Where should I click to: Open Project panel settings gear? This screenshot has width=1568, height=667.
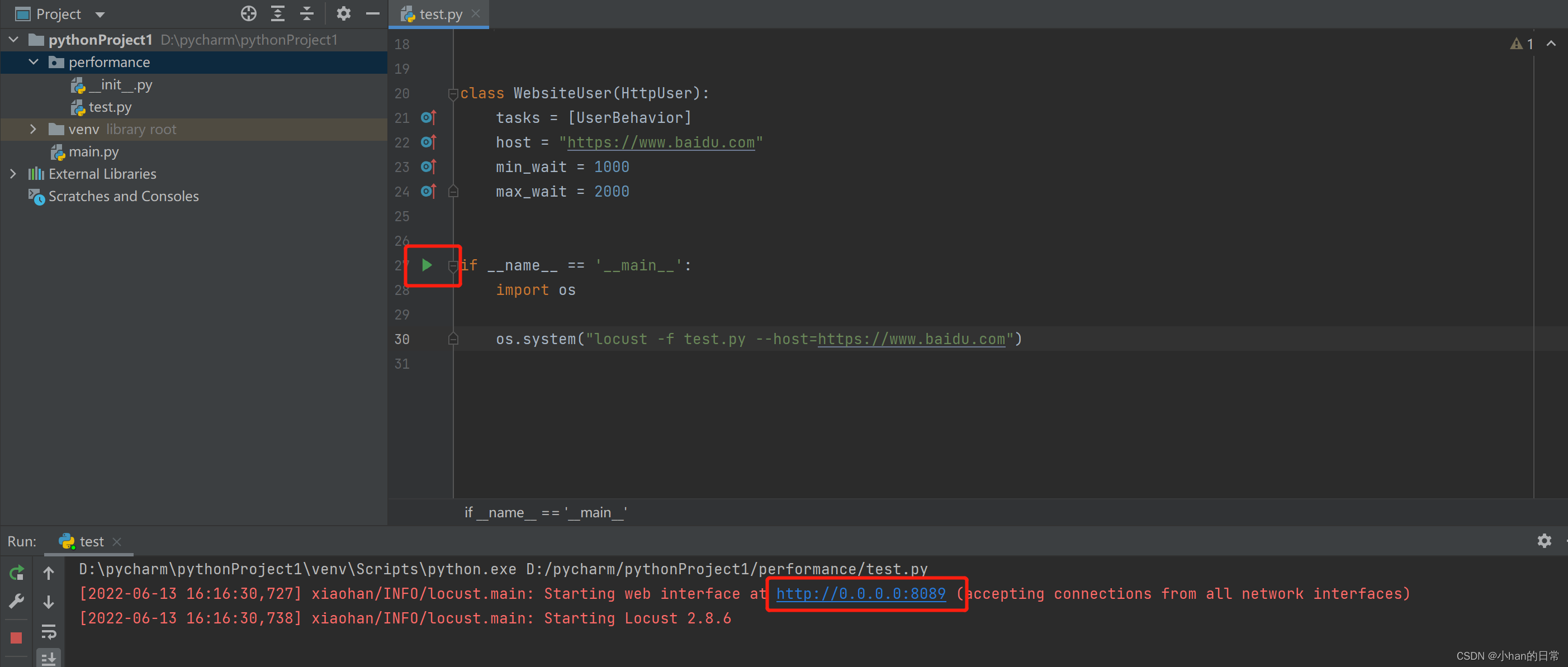[343, 13]
